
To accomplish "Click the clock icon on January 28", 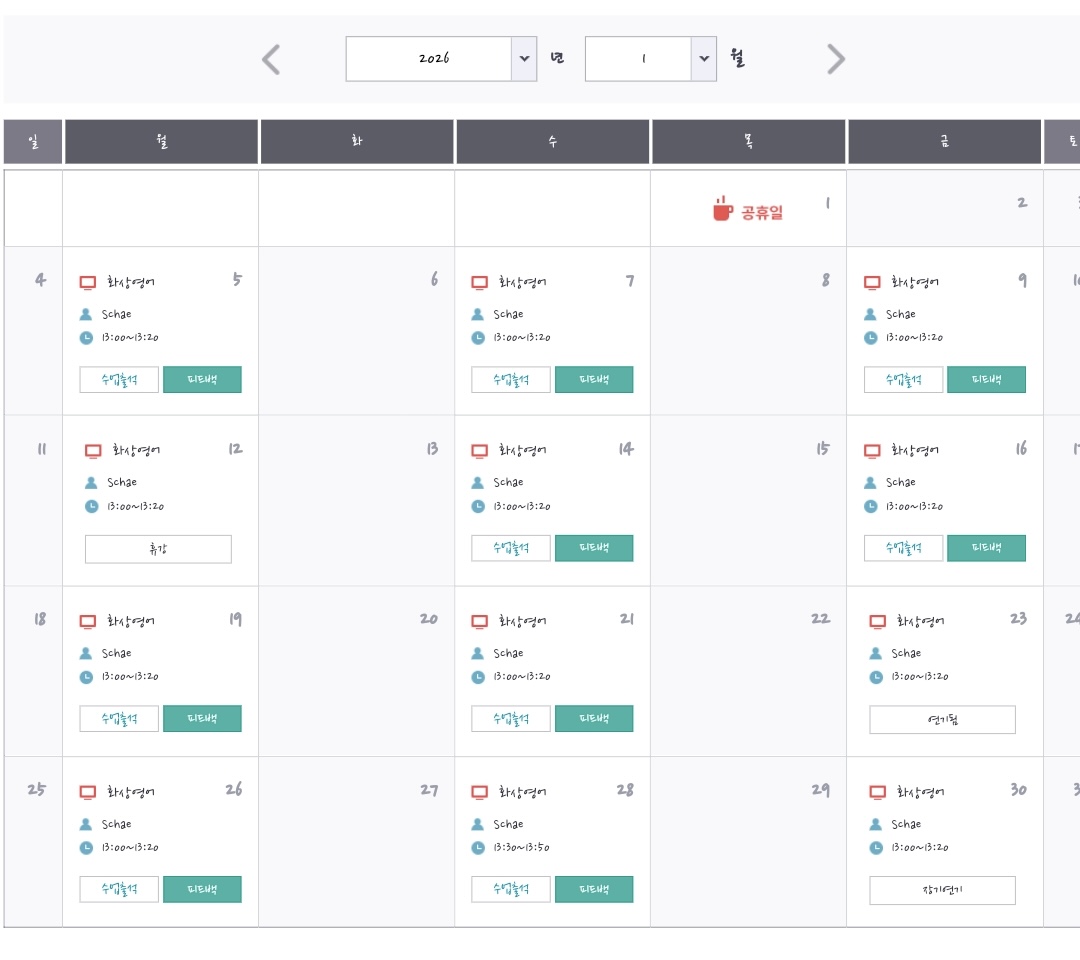I will pyautogui.click(x=479, y=848).
